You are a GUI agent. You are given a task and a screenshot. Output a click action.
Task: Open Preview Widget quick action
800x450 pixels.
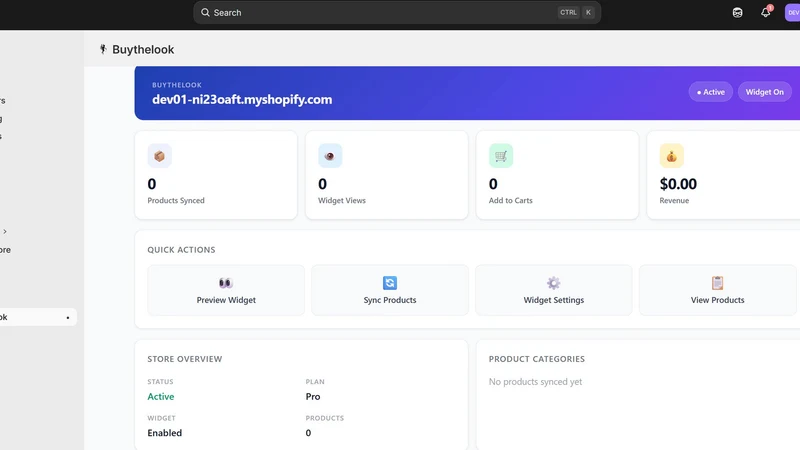coord(226,290)
